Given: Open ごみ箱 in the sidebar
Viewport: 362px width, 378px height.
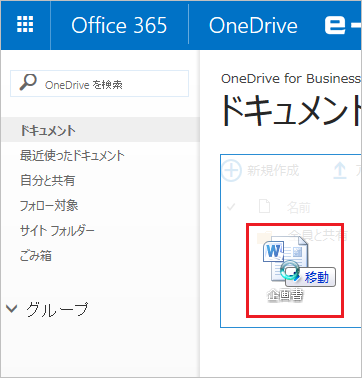Looking at the screenshot, I should 36,256.
